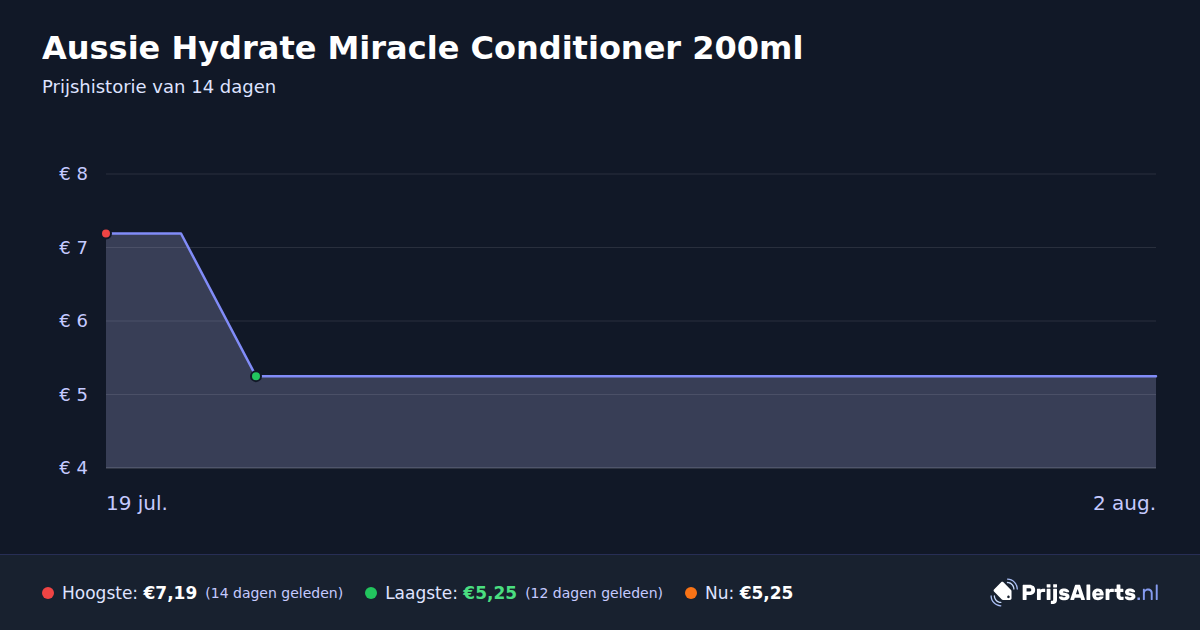Click the PrijsAlerts tag logo icon
Image resolution: width=1200 pixels, height=630 pixels.
click(1003, 592)
